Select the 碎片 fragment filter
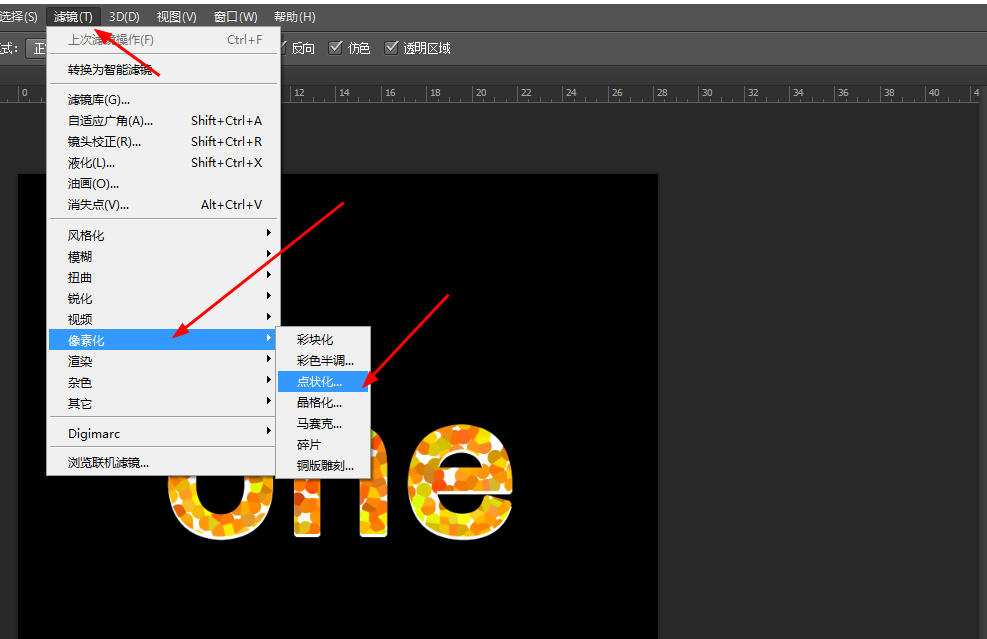The image size is (987, 639). 312,444
